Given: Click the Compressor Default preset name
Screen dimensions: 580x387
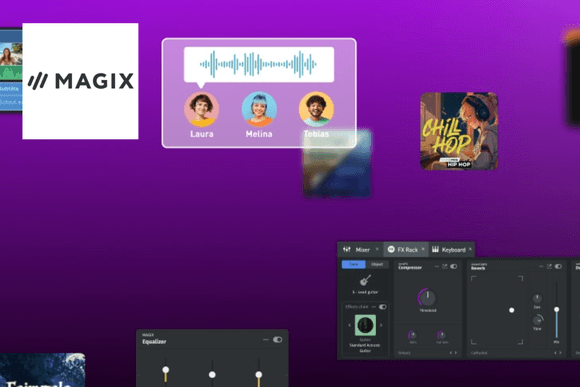Looking at the screenshot, I should [x=404, y=353].
